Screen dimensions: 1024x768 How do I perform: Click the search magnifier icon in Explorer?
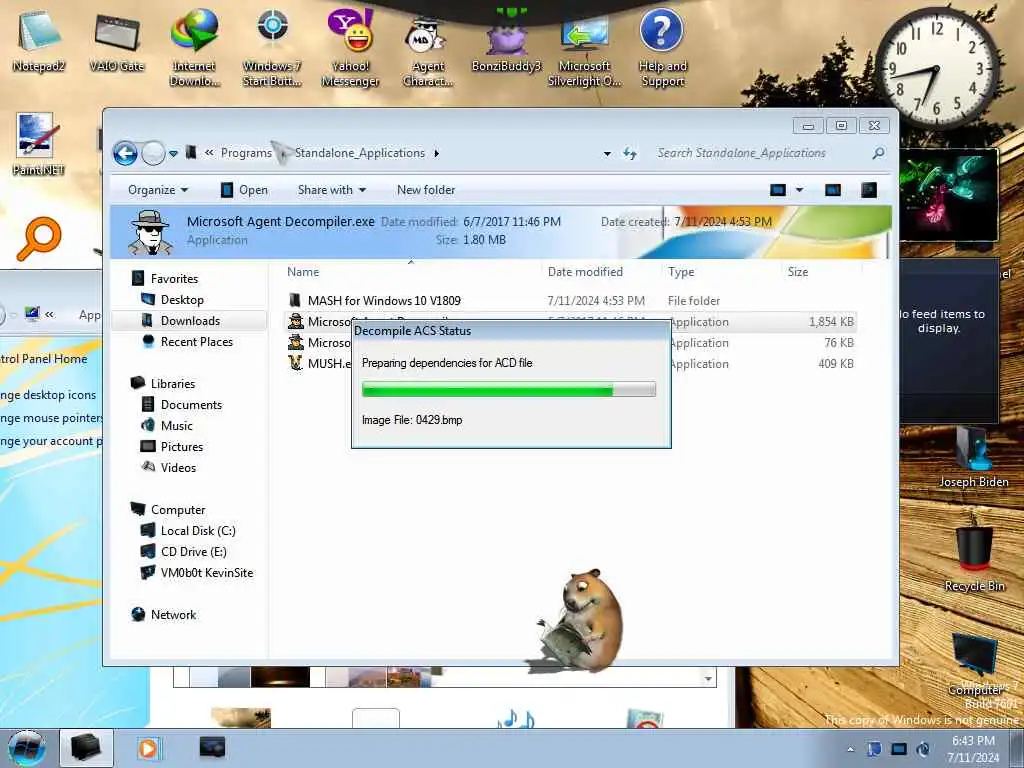[878, 153]
